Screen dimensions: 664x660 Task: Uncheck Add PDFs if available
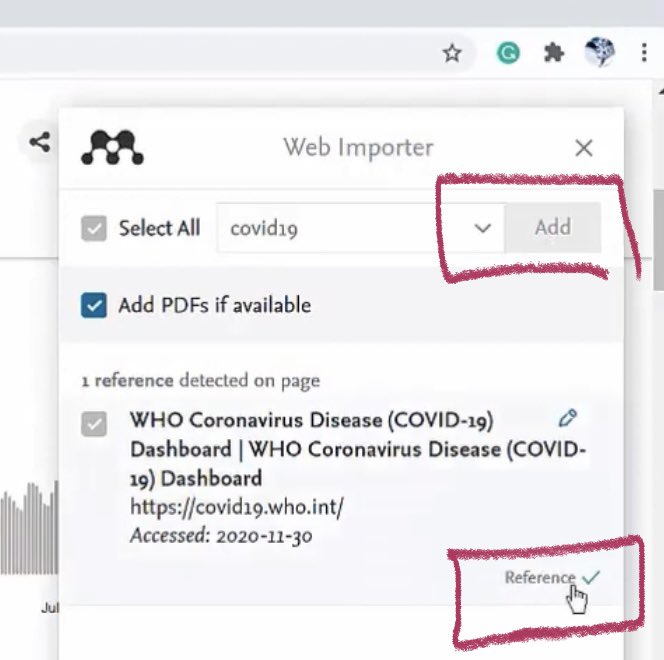click(94, 305)
